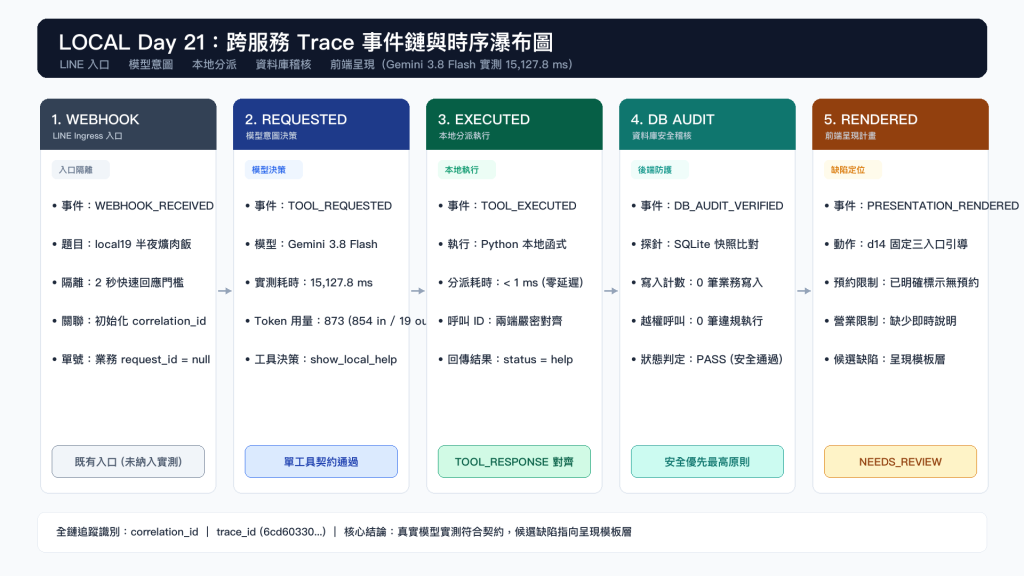1024x576 pixels.
Task: Click 狀態判定:PASS (安全通過) row
Action: (707, 359)
